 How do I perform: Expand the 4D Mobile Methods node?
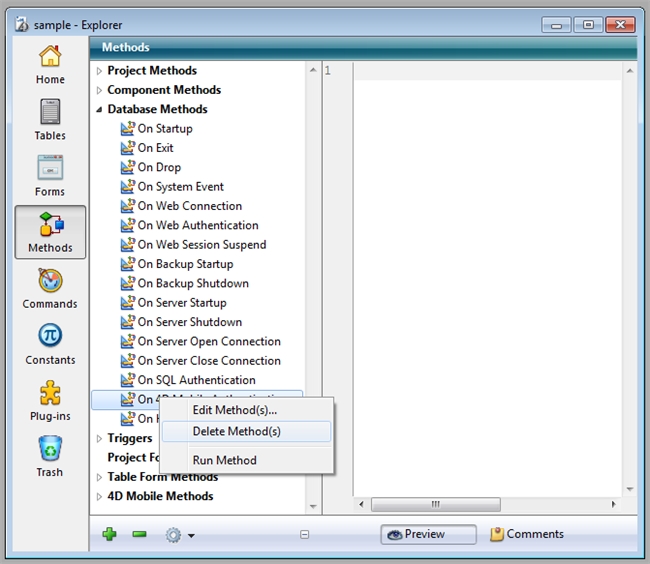(99, 497)
